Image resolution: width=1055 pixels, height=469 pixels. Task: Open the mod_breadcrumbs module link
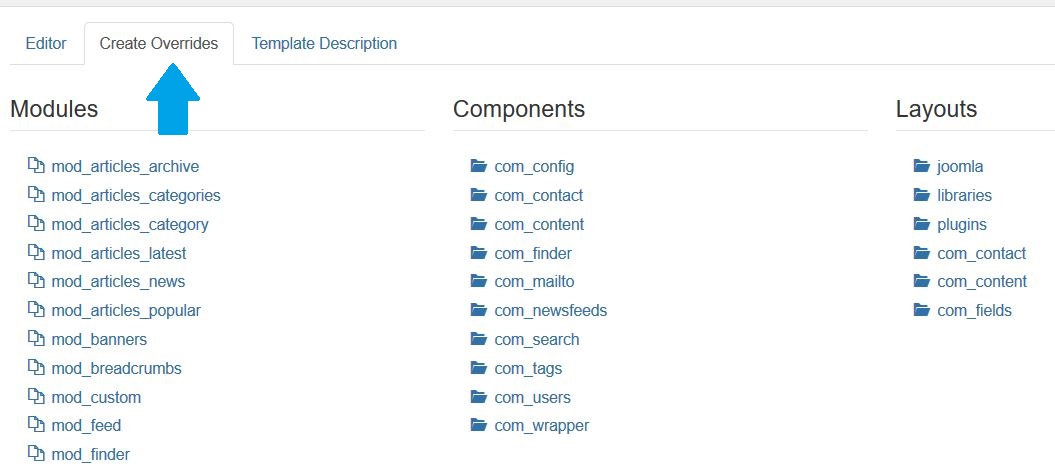click(x=116, y=368)
